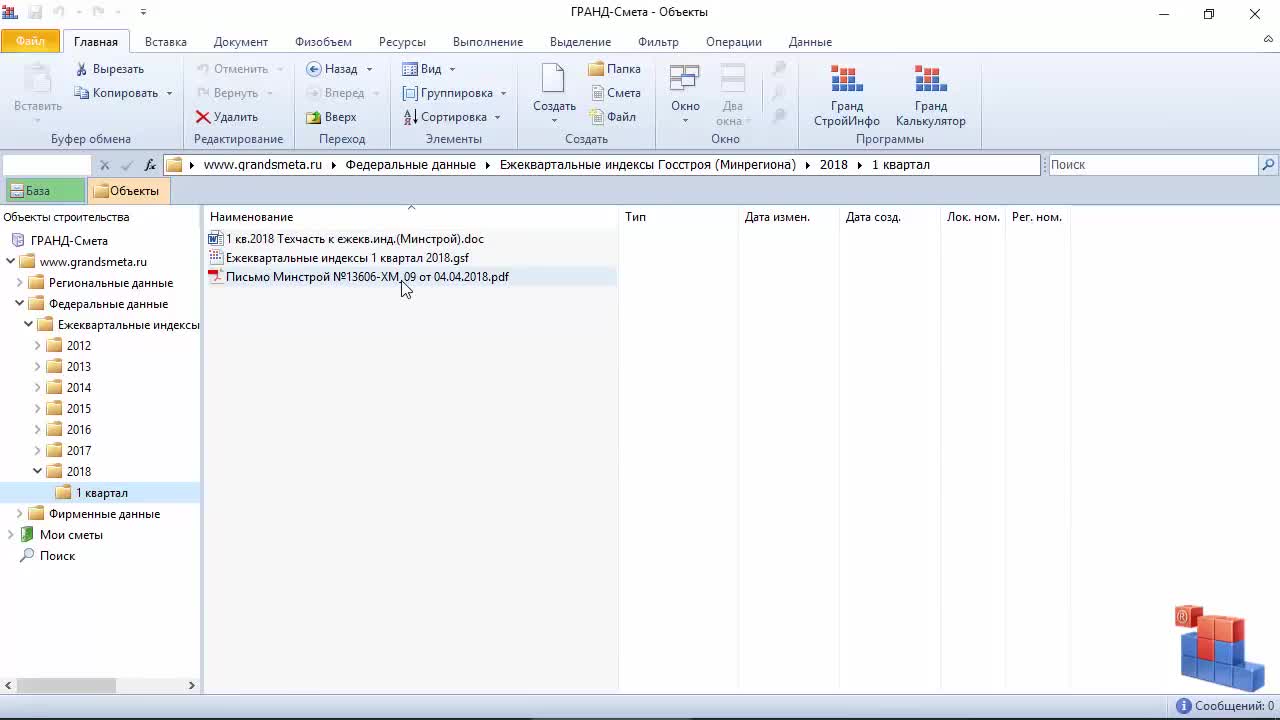This screenshot has width=1280, height=720.
Task: Click the Вверх up-folder button
Action: click(x=331, y=117)
